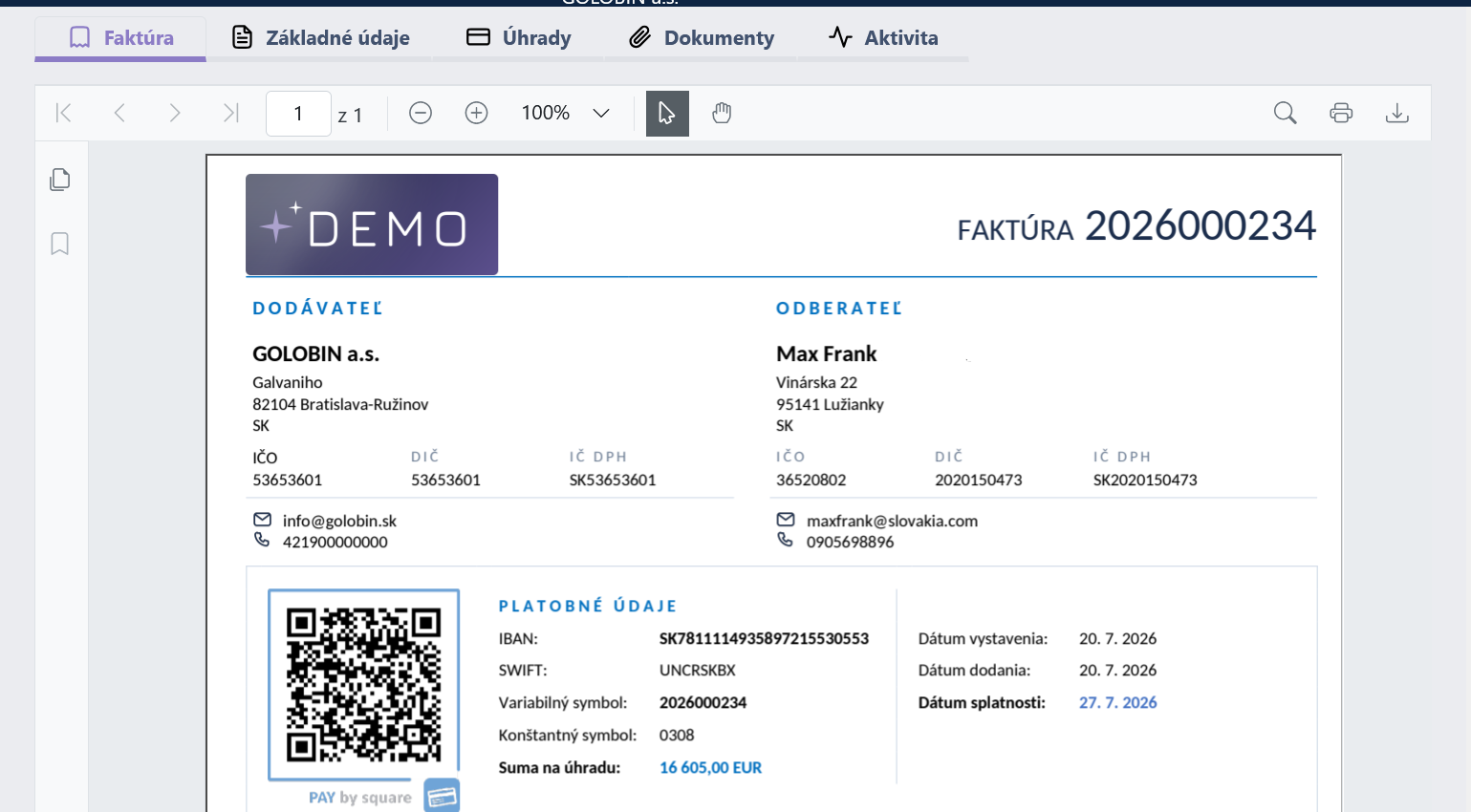Open the bookmarks sidebar panel
1471x812 pixels.
click(60, 244)
